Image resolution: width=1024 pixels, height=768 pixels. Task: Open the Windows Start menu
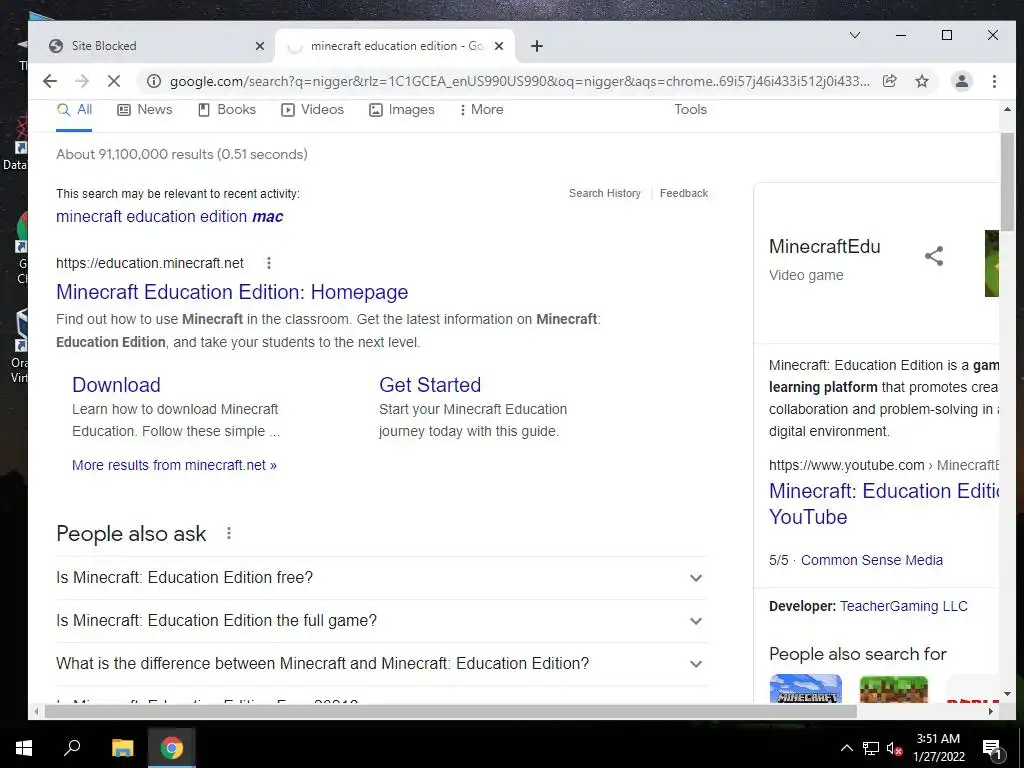click(24, 748)
